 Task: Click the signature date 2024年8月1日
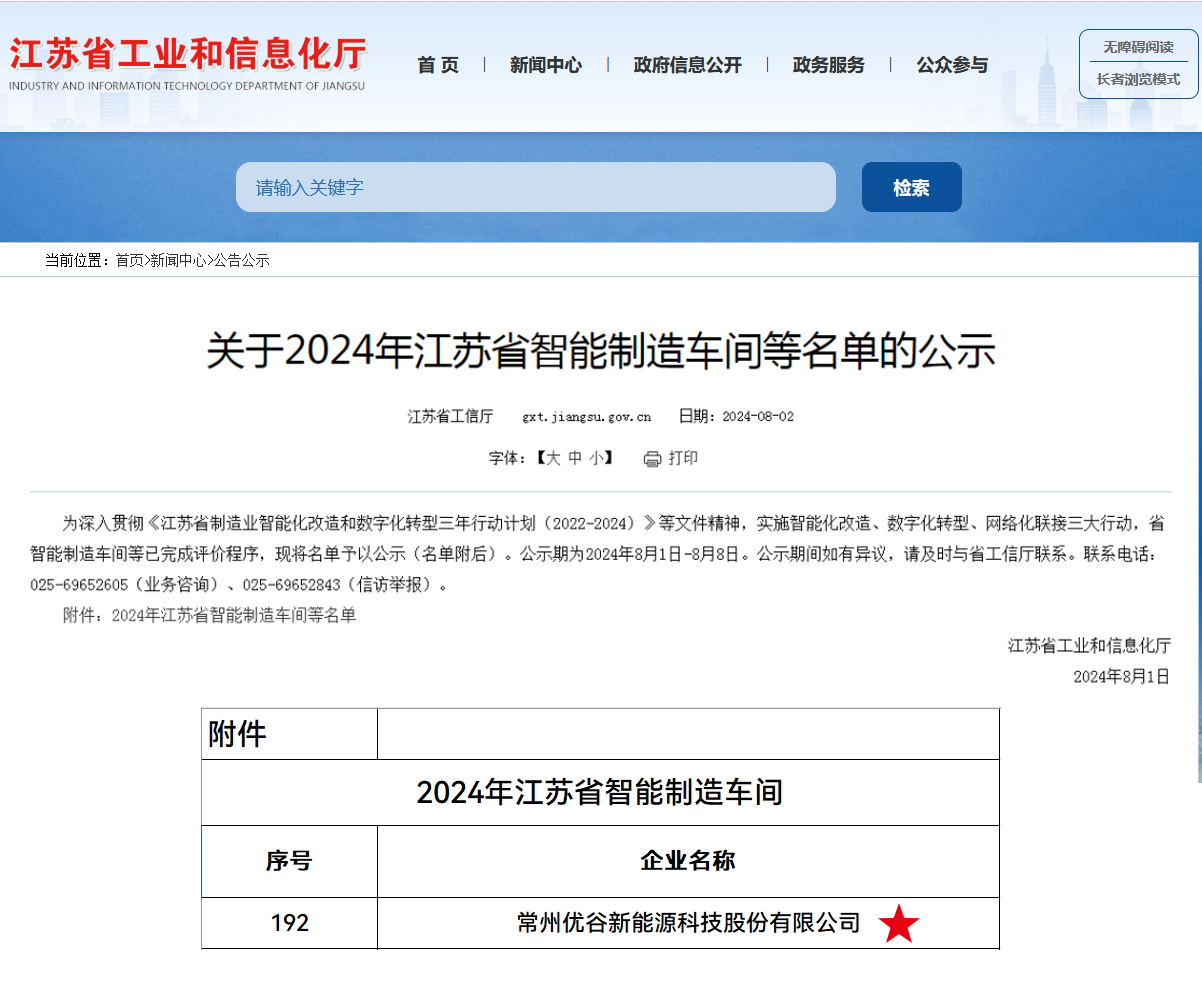pos(1121,676)
